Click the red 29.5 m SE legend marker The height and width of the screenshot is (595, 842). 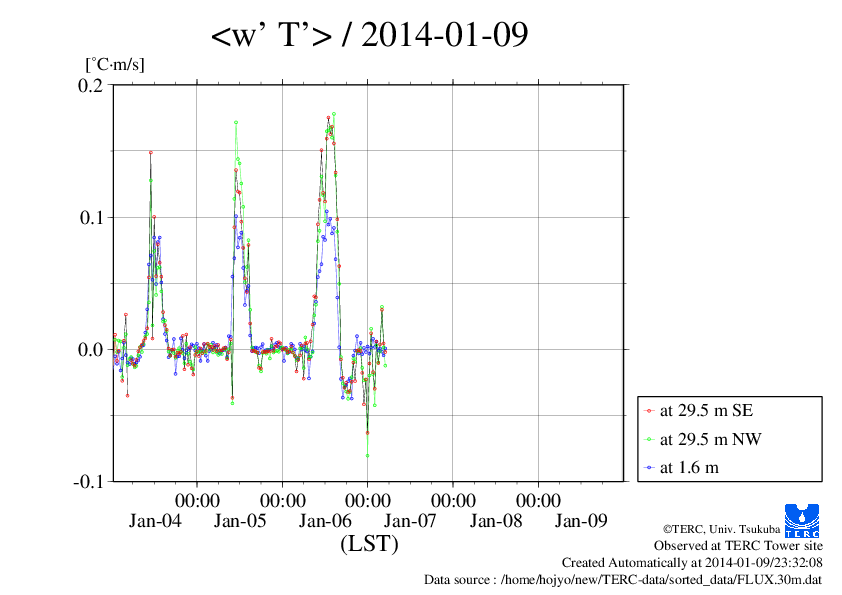649,411
